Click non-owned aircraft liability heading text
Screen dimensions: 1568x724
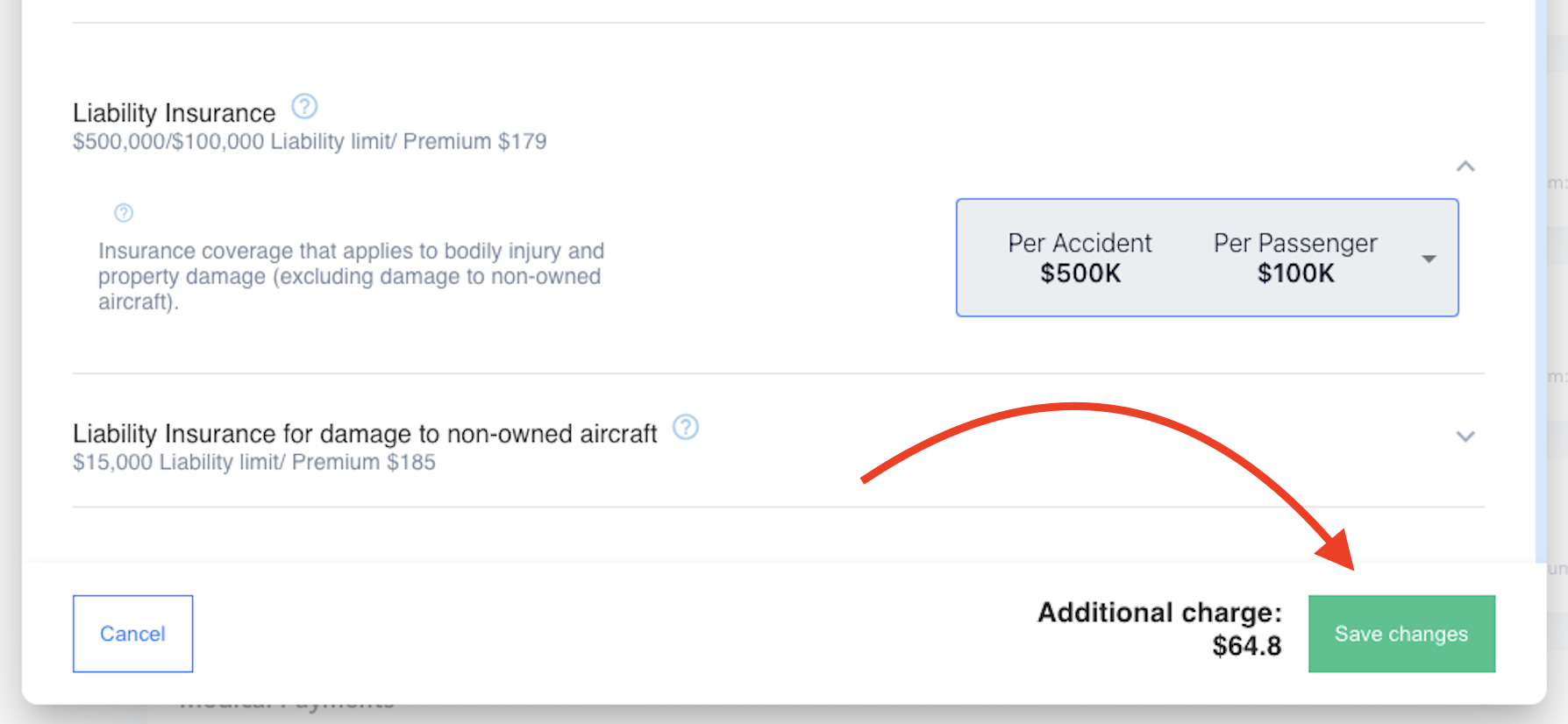tap(365, 434)
